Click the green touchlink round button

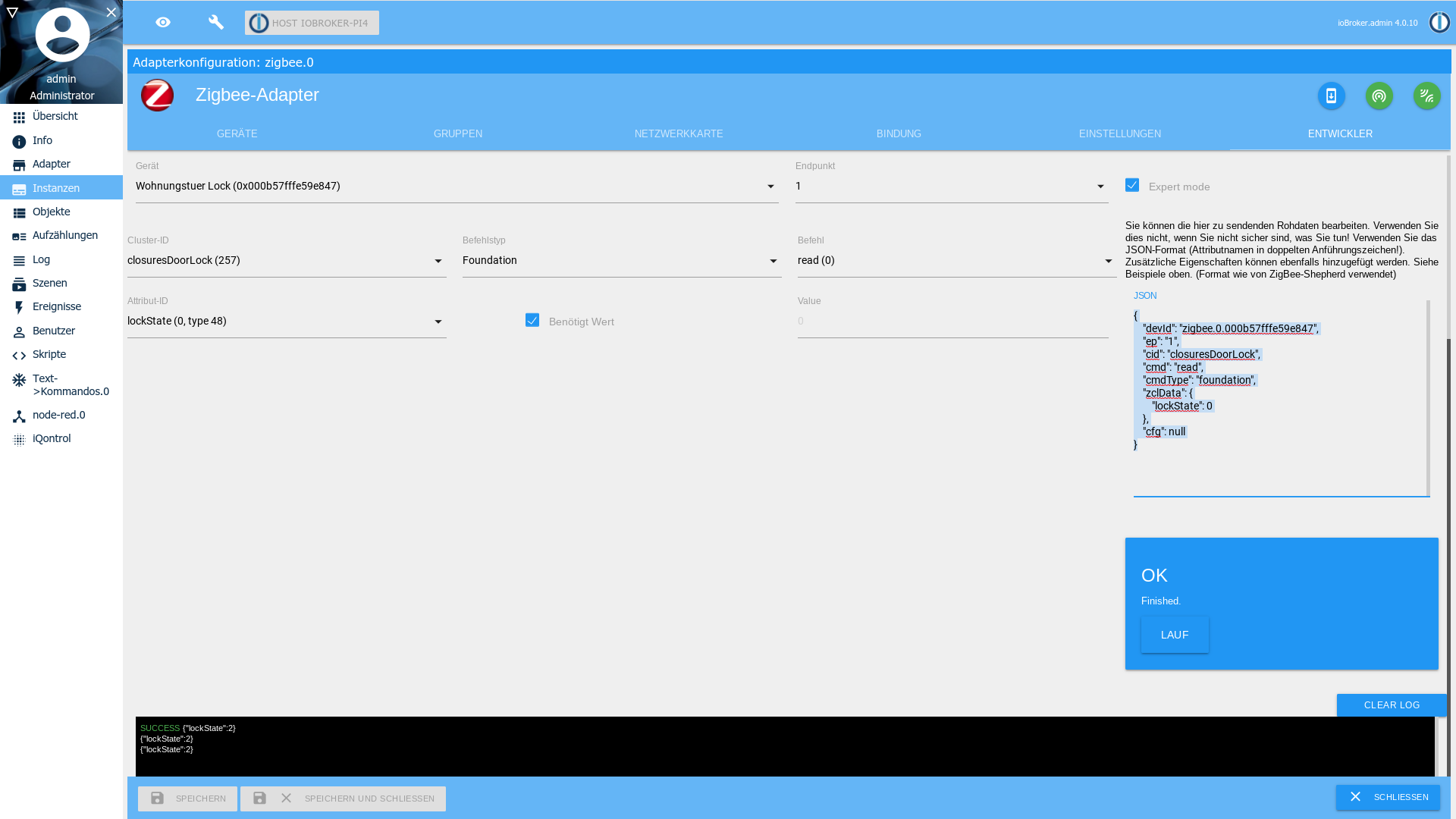[1426, 96]
